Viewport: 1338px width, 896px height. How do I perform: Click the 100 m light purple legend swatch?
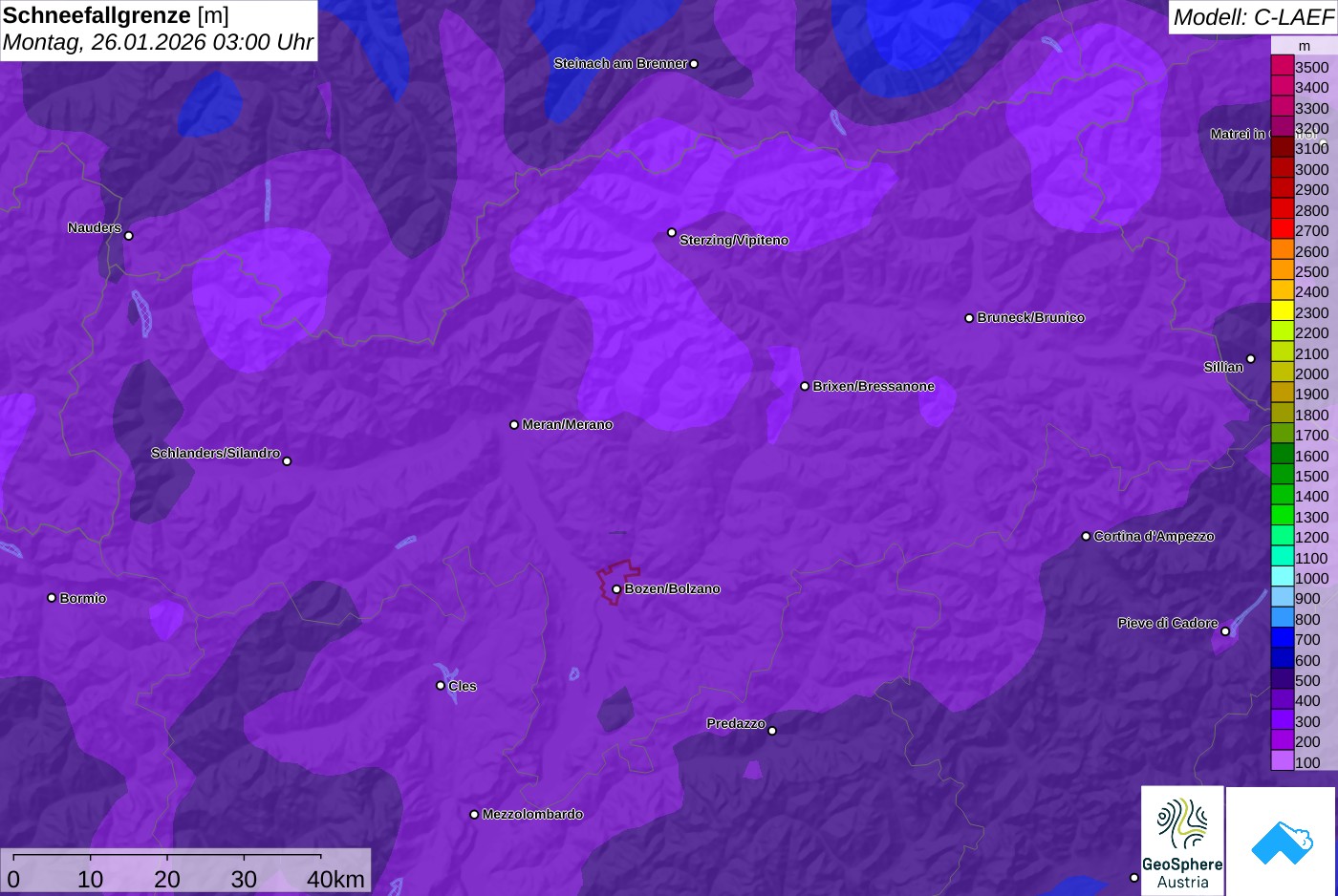click(1282, 761)
